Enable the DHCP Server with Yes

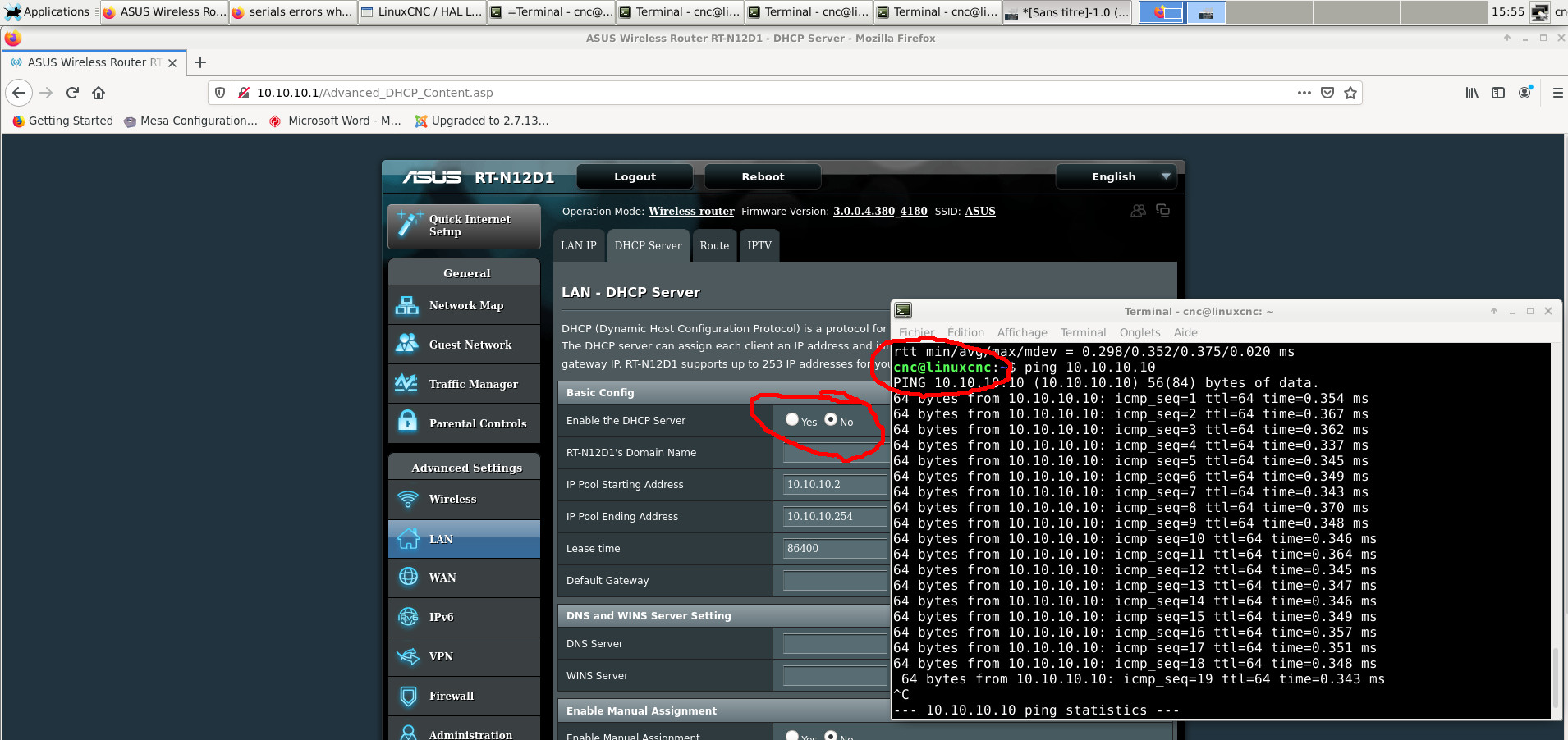click(x=792, y=420)
